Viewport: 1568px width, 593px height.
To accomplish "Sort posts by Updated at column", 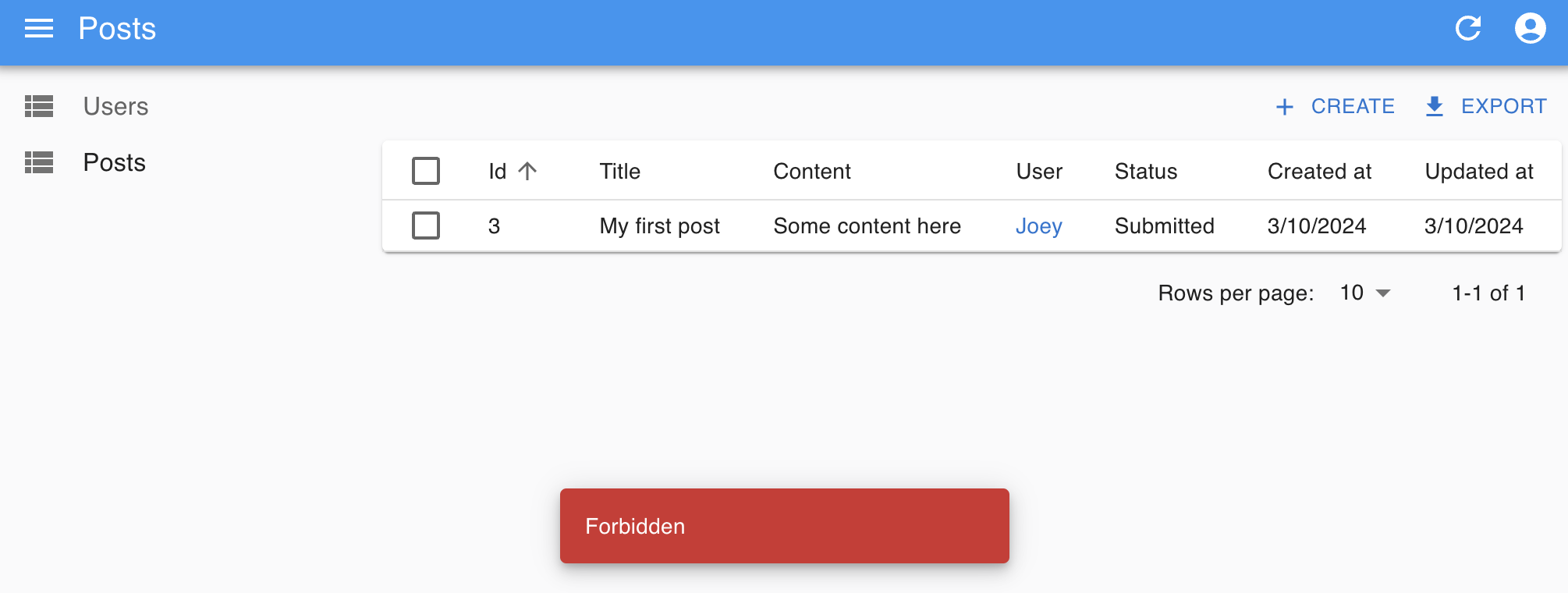I will click(x=1478, y=172).
